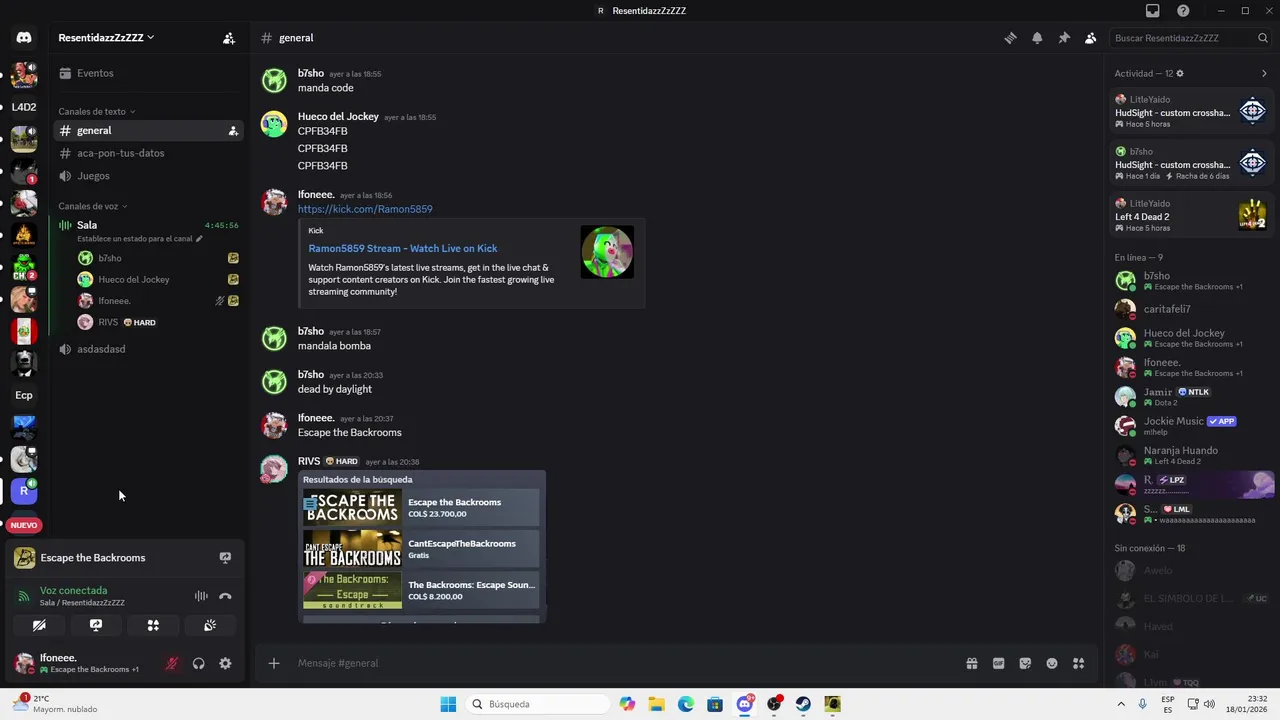The width and height of the screenshot is (1280, 720).
Task: Open caritafeli7 member profile
Action: [1192, 309]
